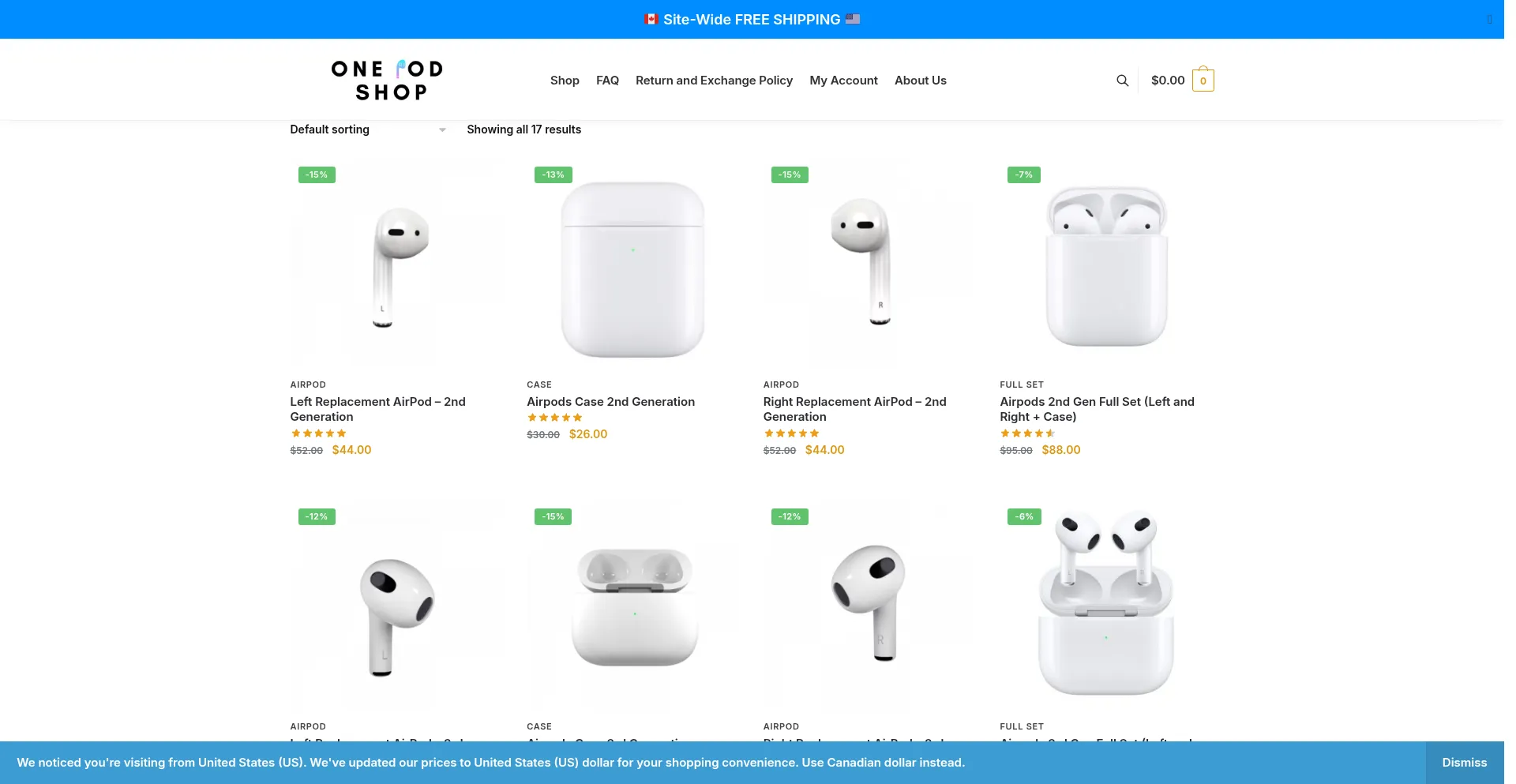Viewport: 1516px width, 784px height.
Task: Click the $0.00 cart total in header
Action: point(1168,80)
